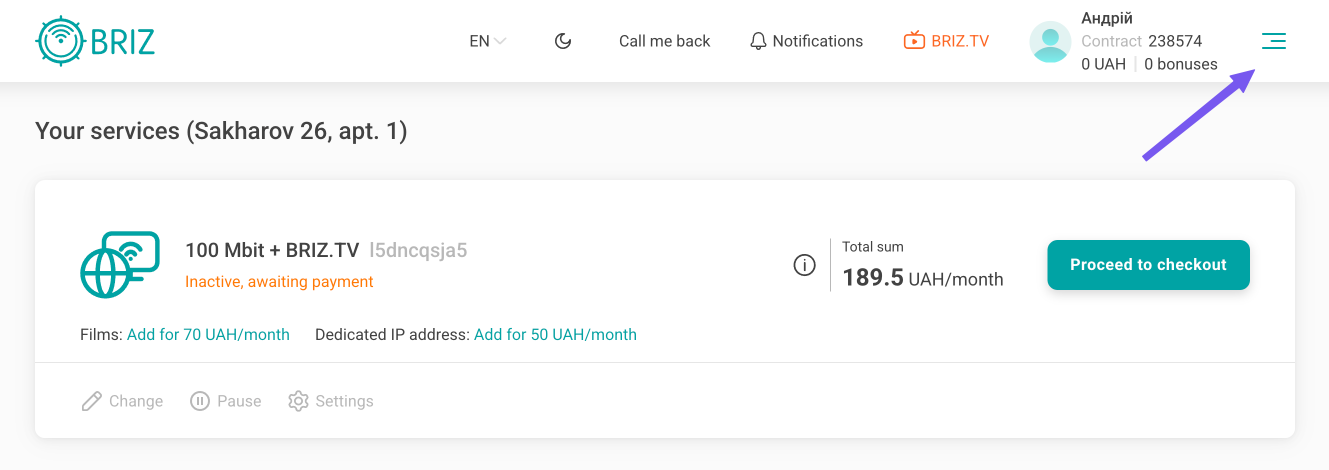1329x470 pixels.
Task: Click user name Андрій
Action: tap(1107, 18)
